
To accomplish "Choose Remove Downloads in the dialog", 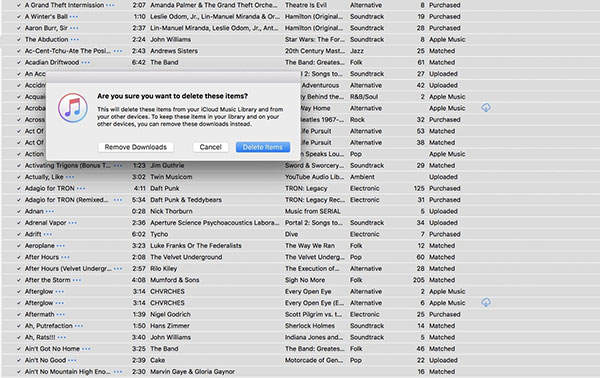I will click(136, 147).
